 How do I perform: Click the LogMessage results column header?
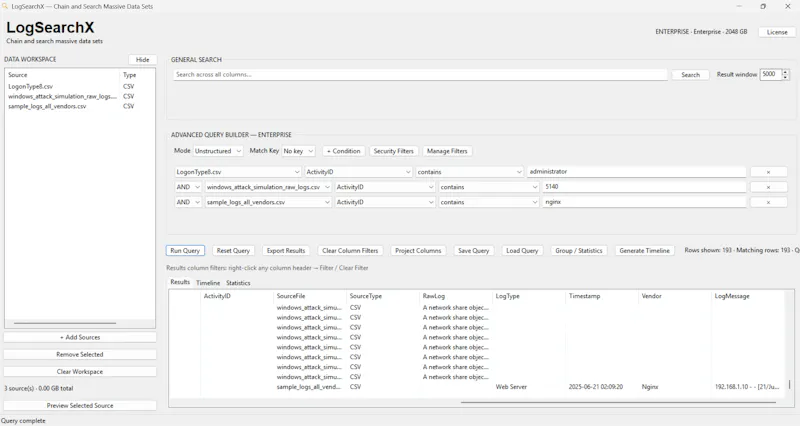coord(750,296)
